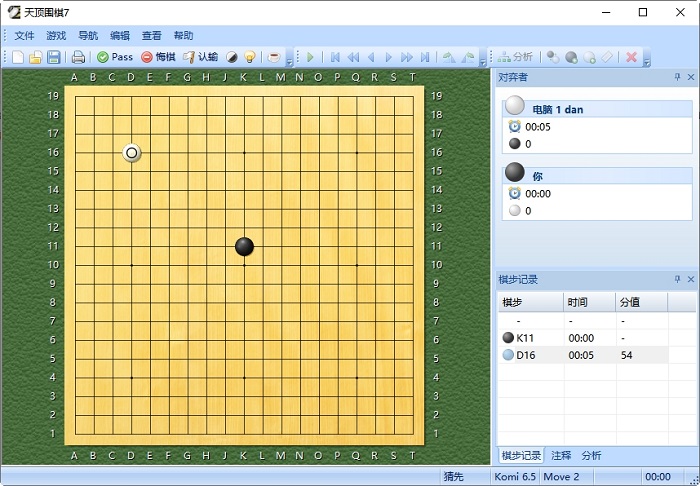The image size is (700, 486).
Task: Click the 时间 column header
Action: pyautogui.click(x=590, y=303)
